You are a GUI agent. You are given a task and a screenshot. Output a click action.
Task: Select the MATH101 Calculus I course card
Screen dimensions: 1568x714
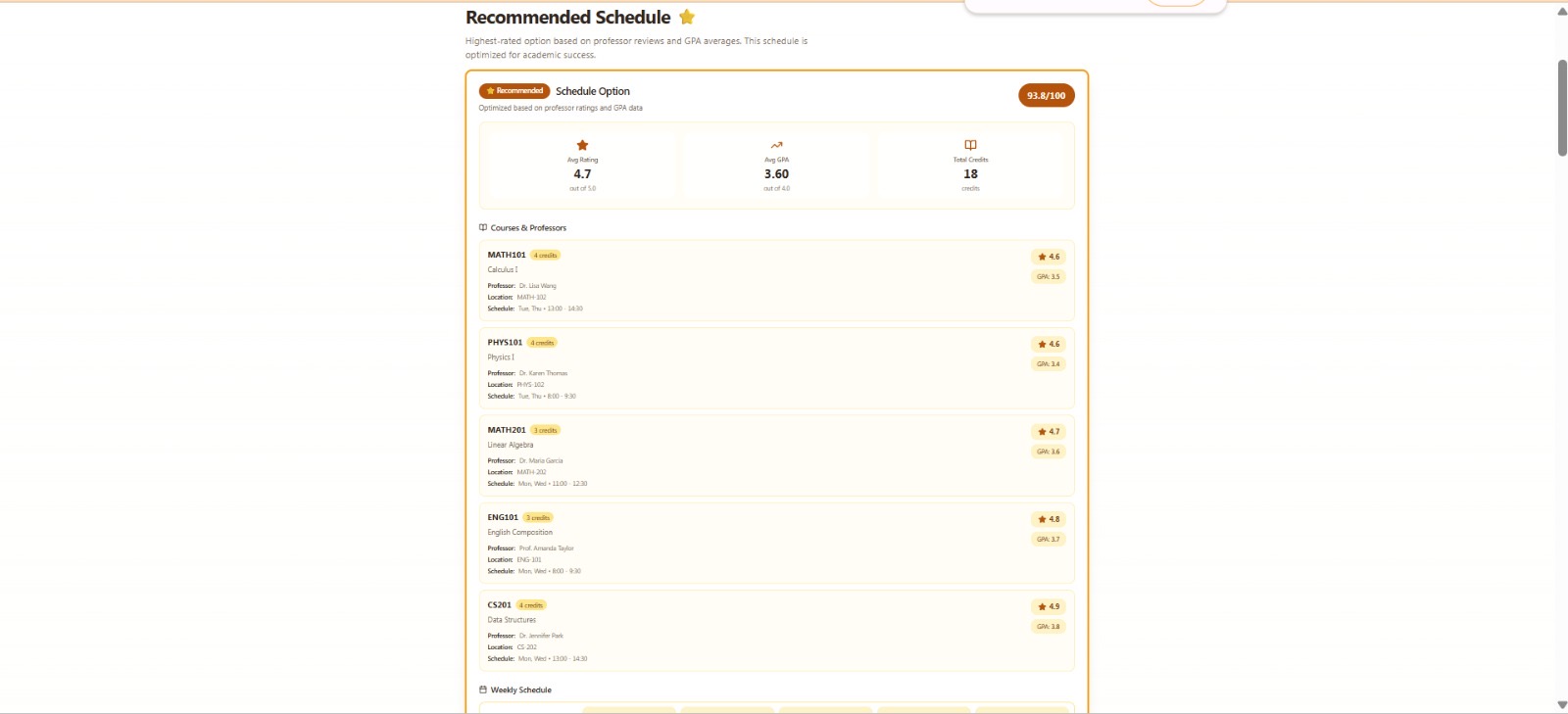coord(776,280)
